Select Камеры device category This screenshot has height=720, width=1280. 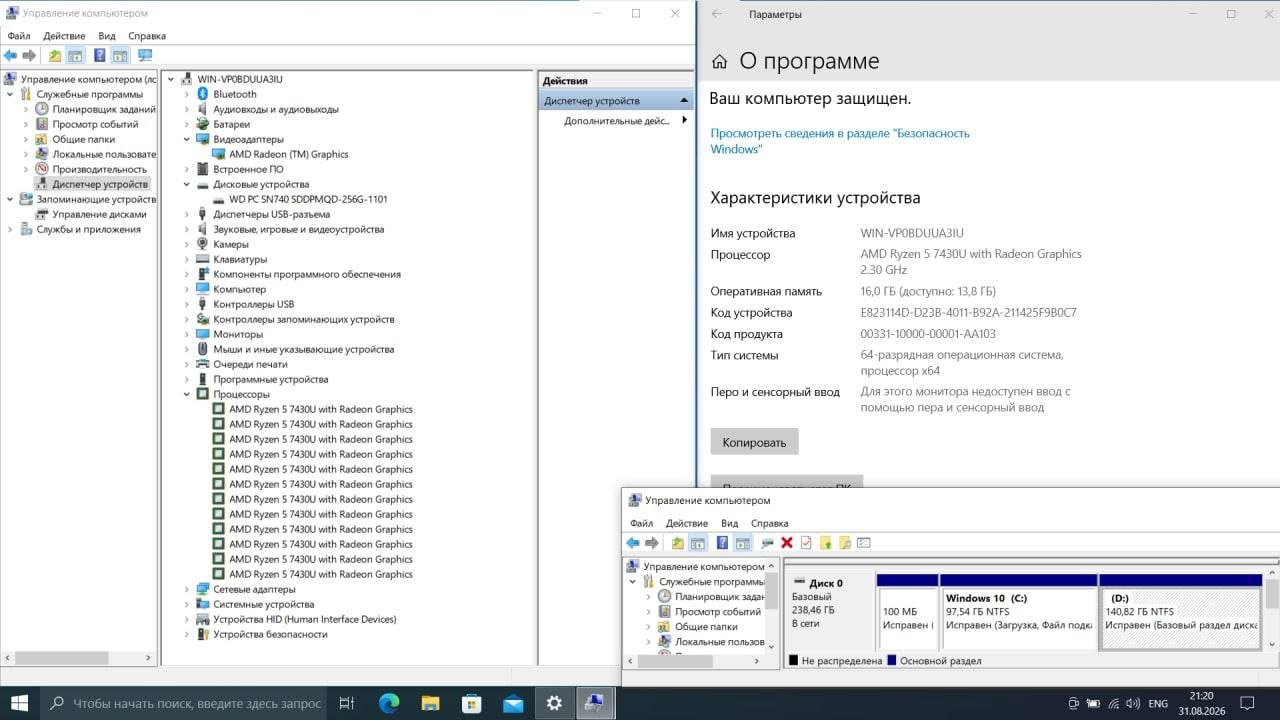click(231, 244)
